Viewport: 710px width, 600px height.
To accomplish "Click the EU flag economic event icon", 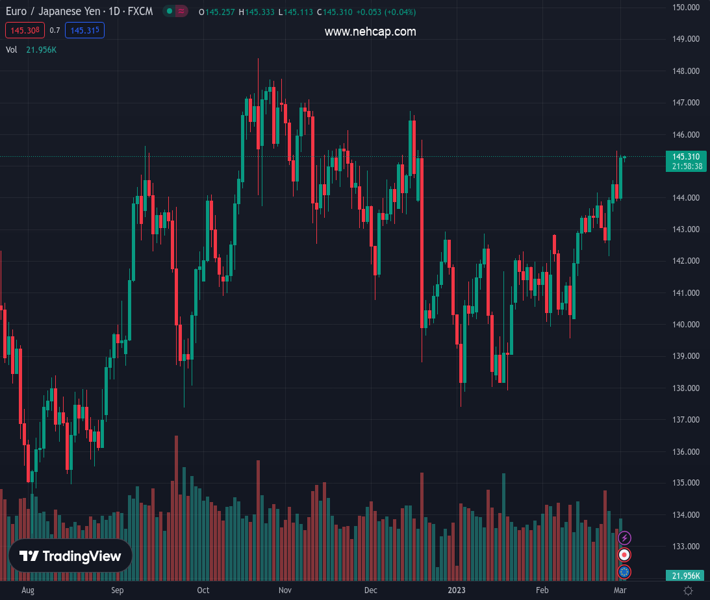I will coord(624,571).
